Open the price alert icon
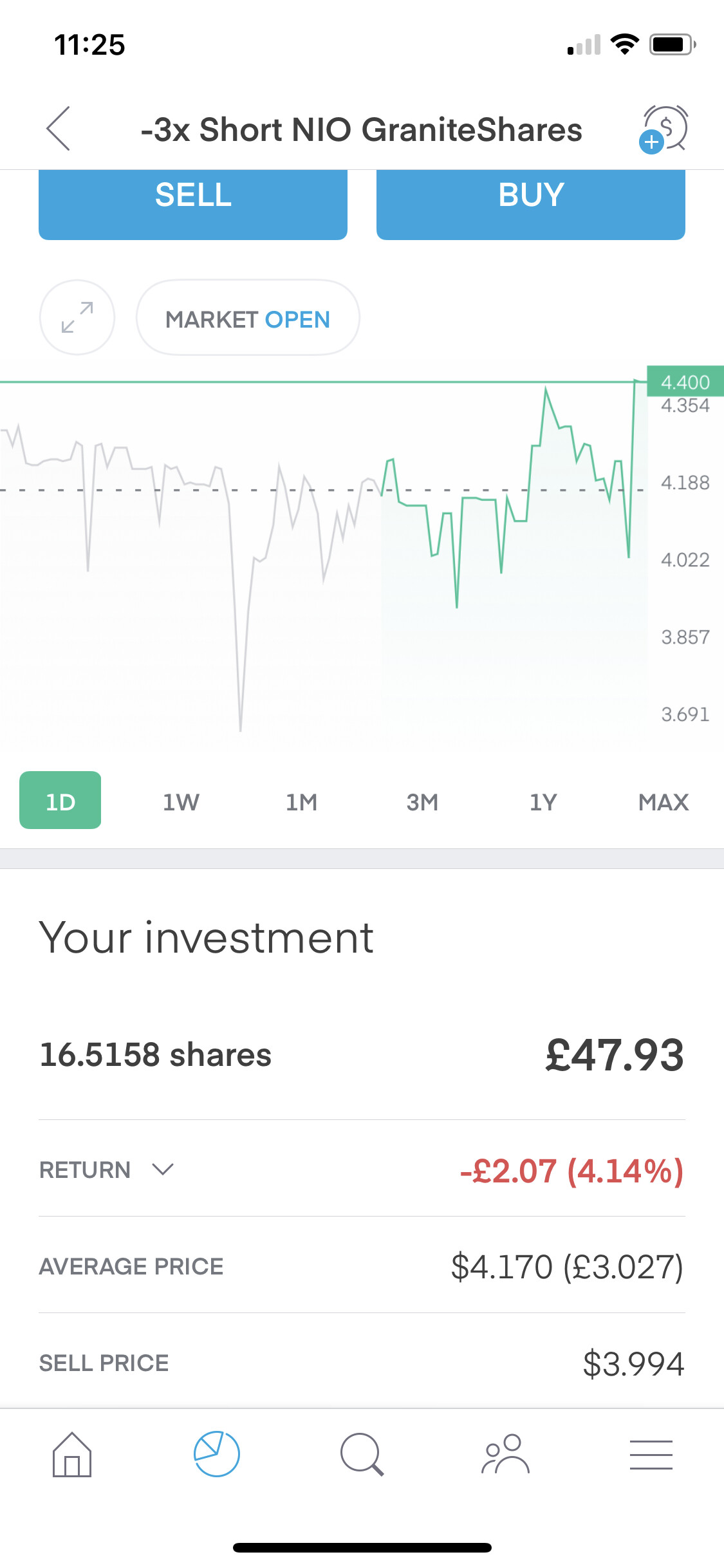The height and width of the screenshot is (1568, 724). [664, 129]
